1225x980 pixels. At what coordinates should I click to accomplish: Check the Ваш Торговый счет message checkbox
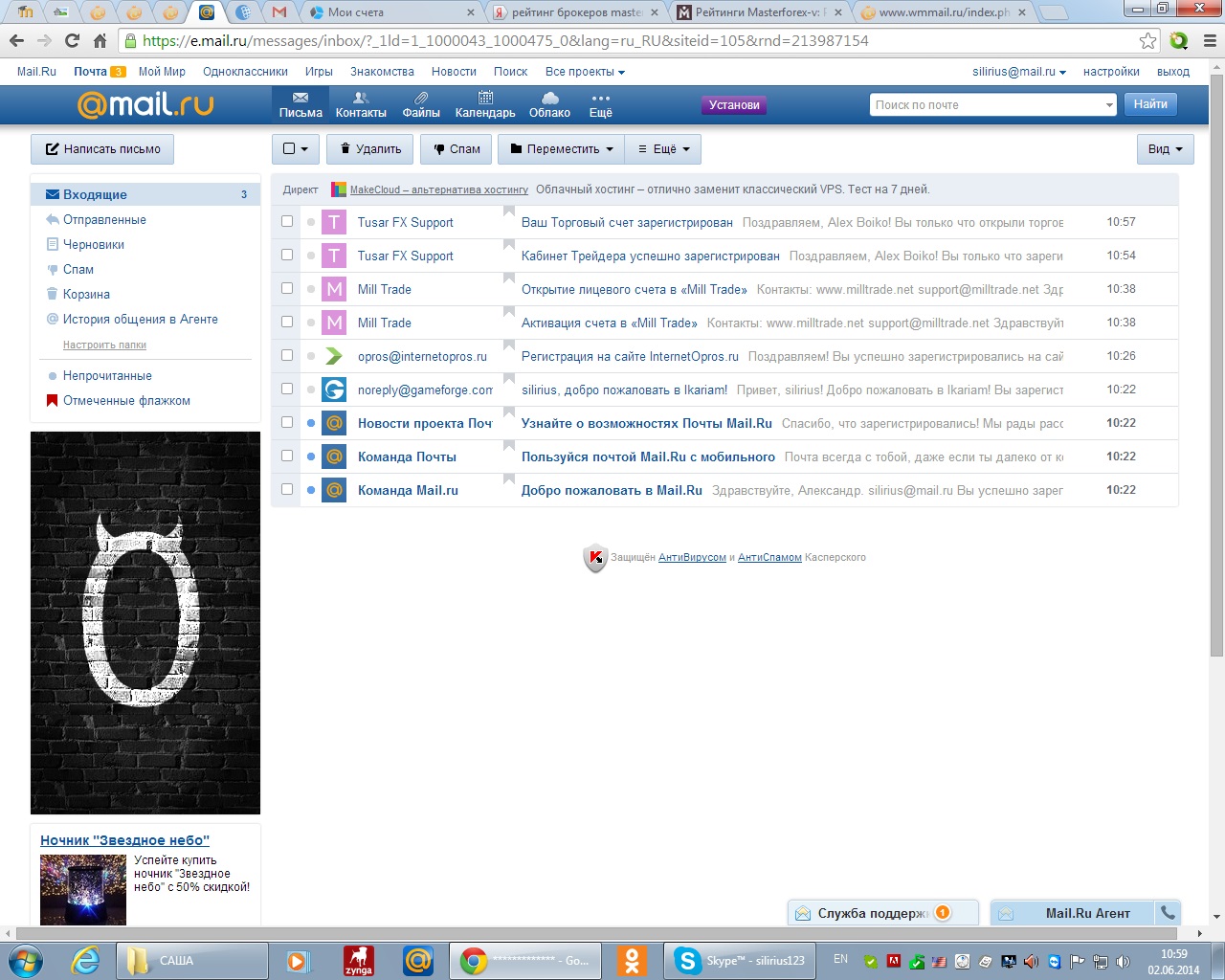[287, 221]
